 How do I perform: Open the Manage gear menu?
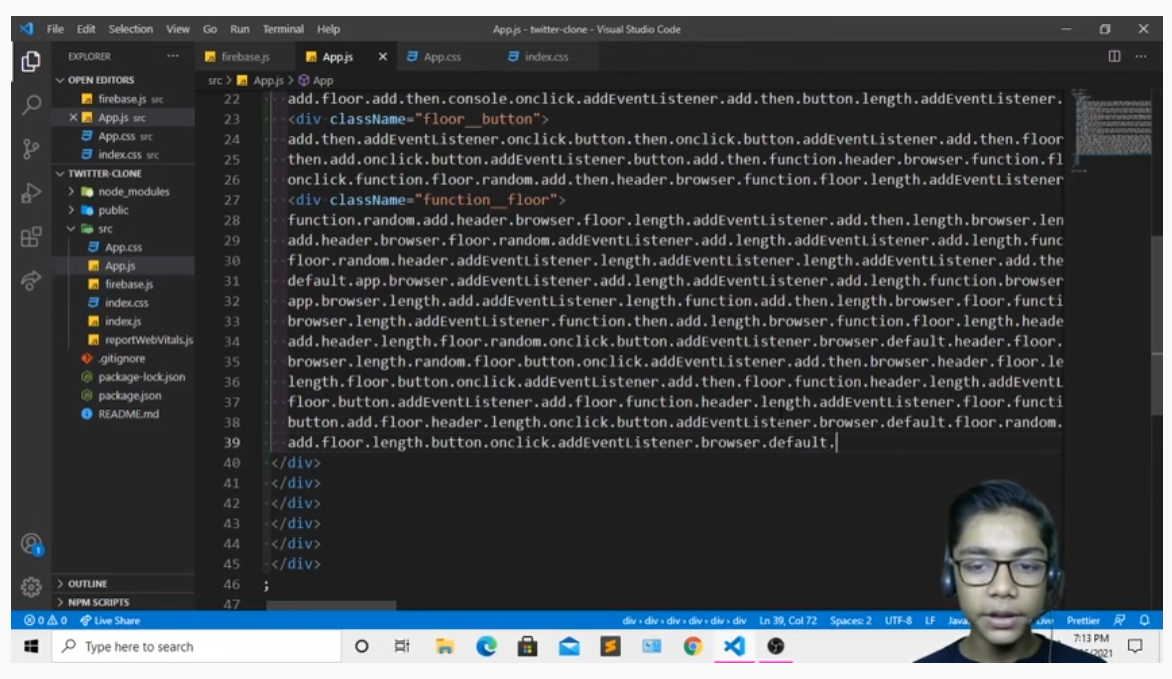[31, 587]
